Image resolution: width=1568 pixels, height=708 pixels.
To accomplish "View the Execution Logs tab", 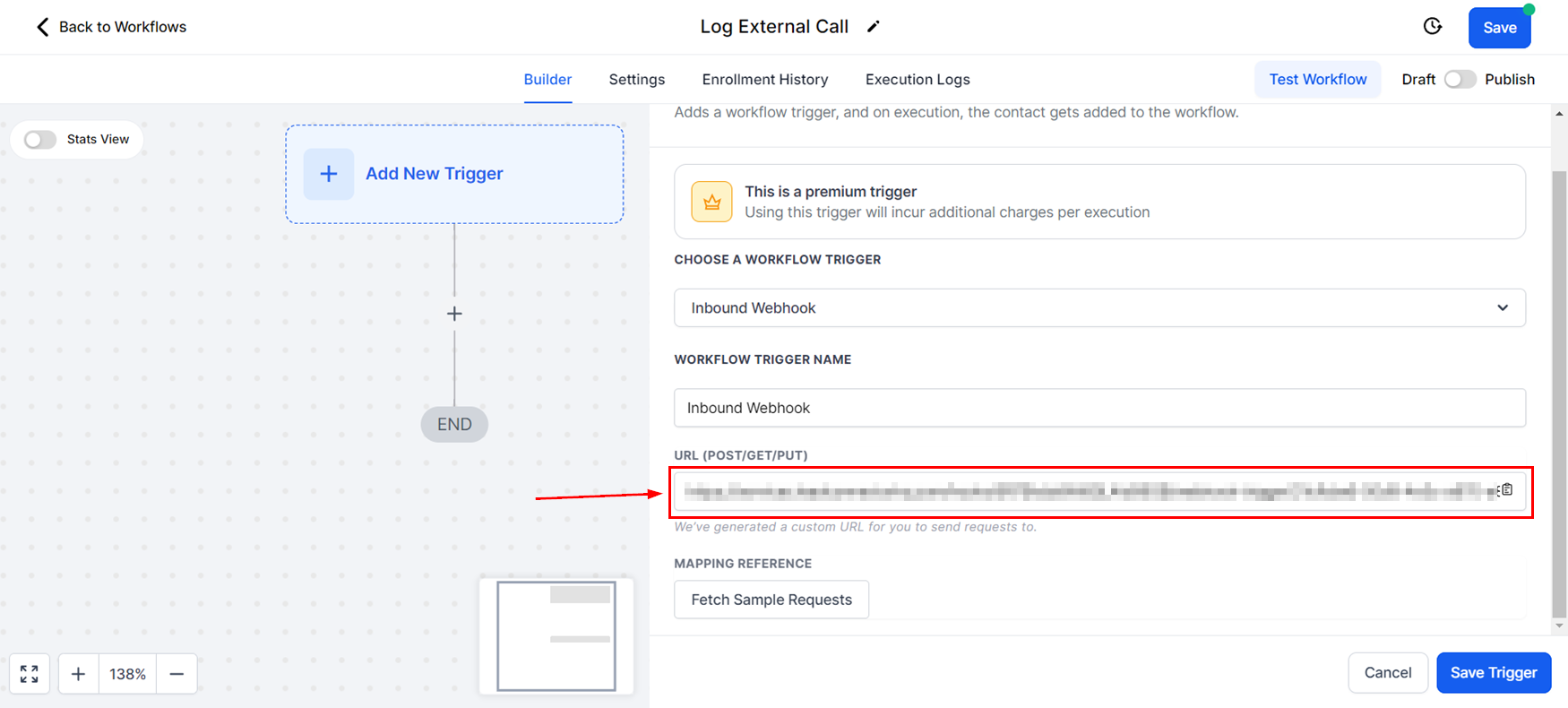I will pos(918,80).
